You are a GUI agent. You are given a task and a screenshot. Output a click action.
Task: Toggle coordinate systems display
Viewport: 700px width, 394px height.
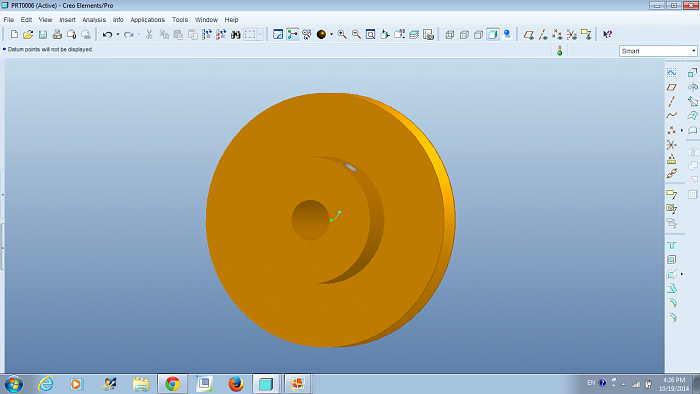pos(572,34)
